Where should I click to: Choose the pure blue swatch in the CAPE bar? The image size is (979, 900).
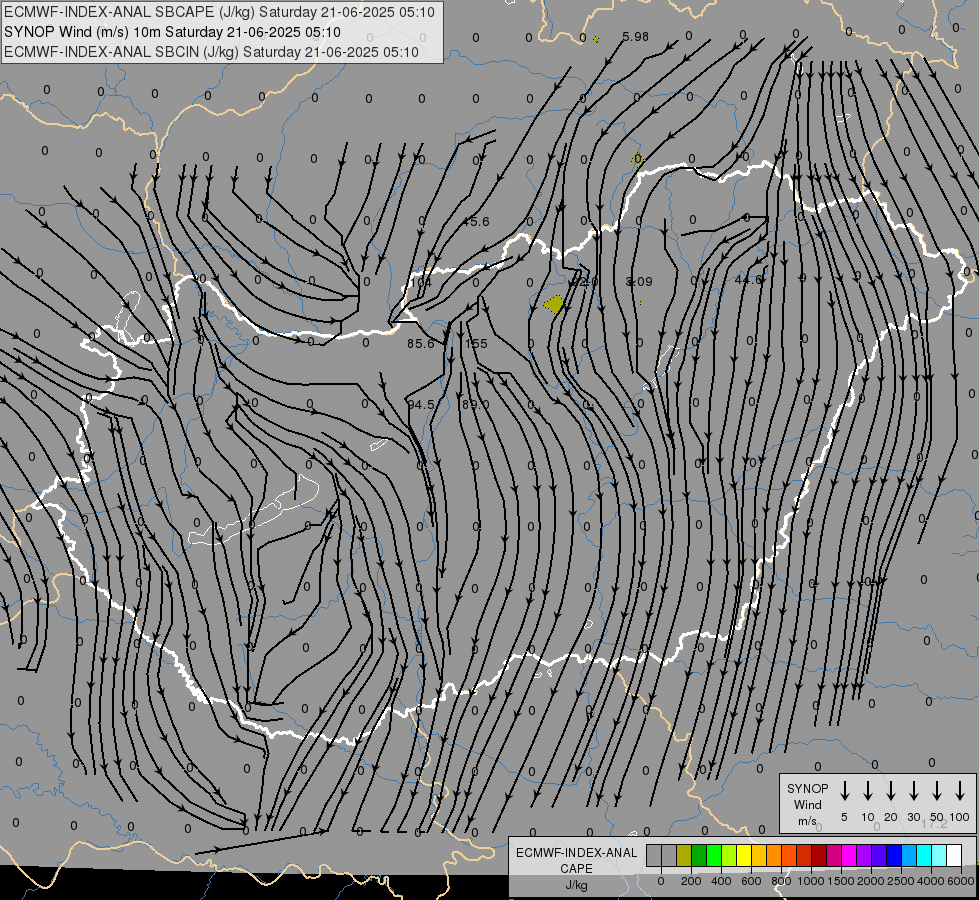tap(894, 856)
